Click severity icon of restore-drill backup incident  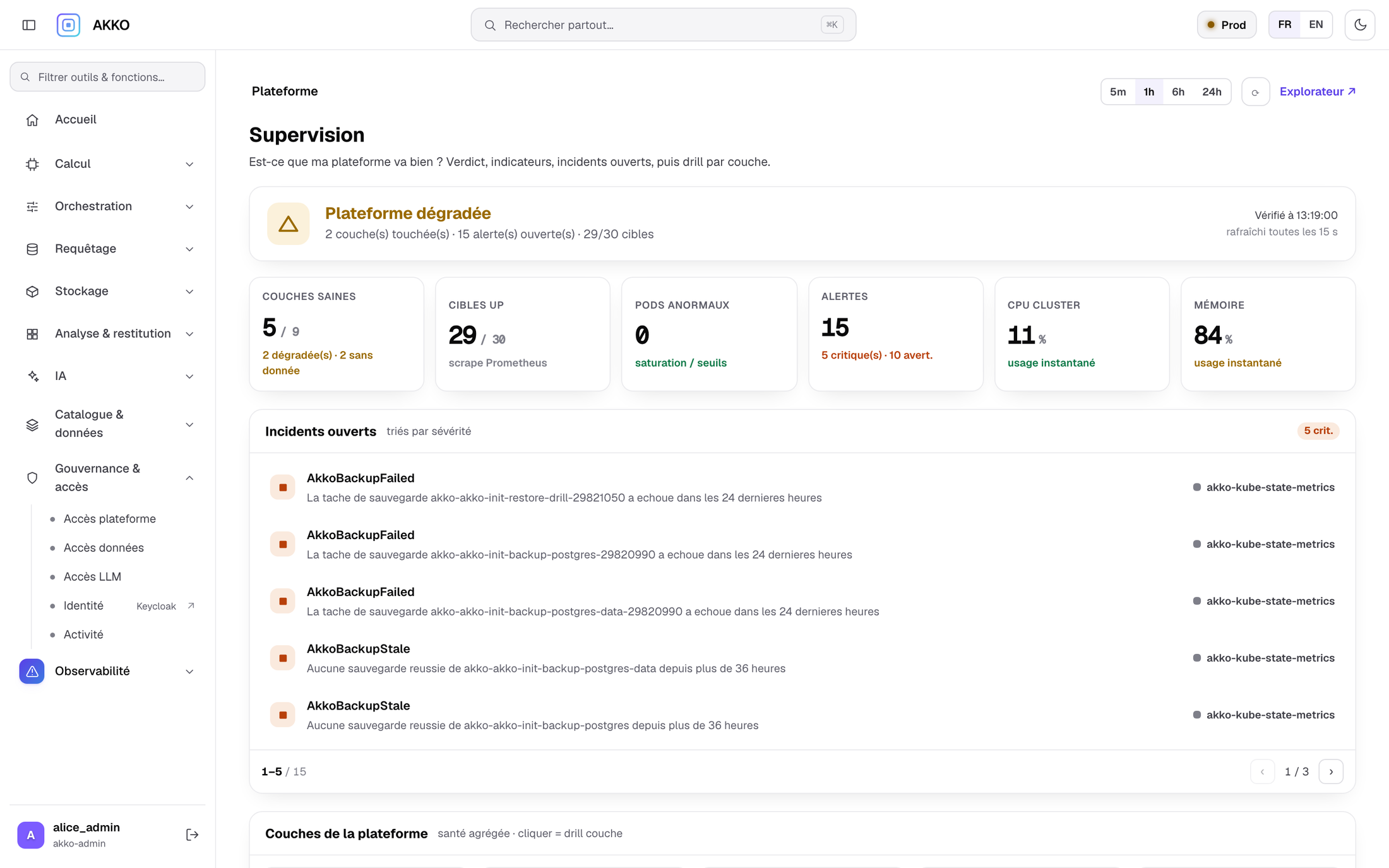point(283,487)
